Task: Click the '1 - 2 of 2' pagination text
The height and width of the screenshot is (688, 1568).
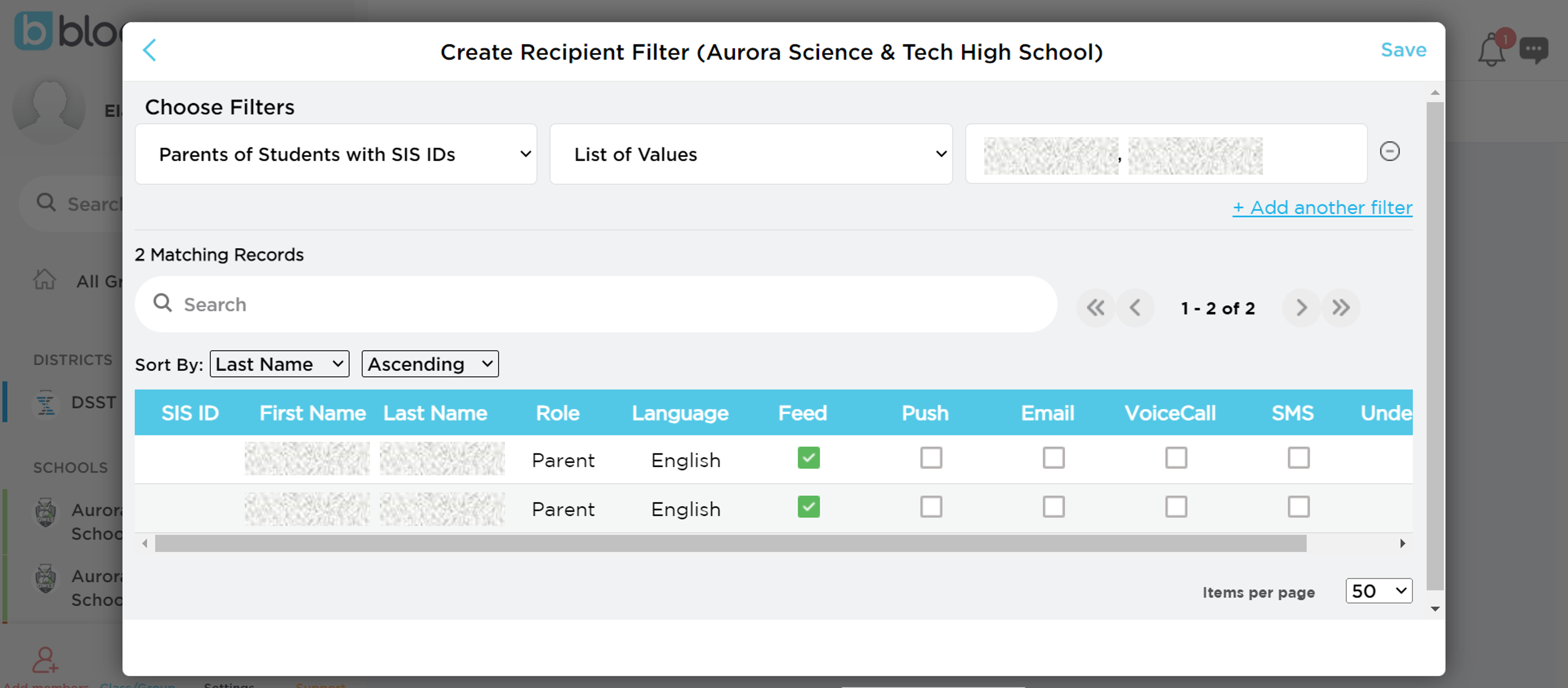Action: tap(1218, 309)
